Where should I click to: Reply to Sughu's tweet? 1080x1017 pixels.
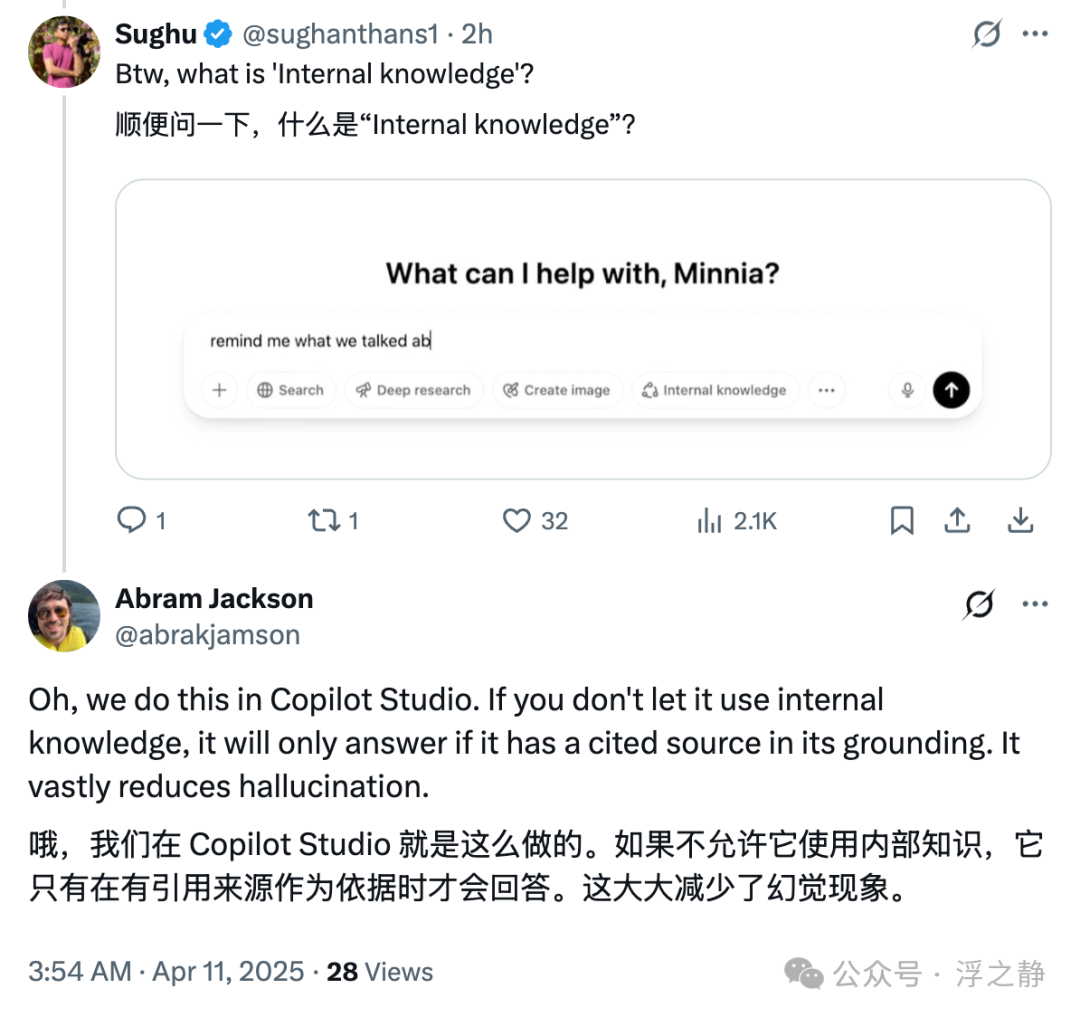[132, 520]
